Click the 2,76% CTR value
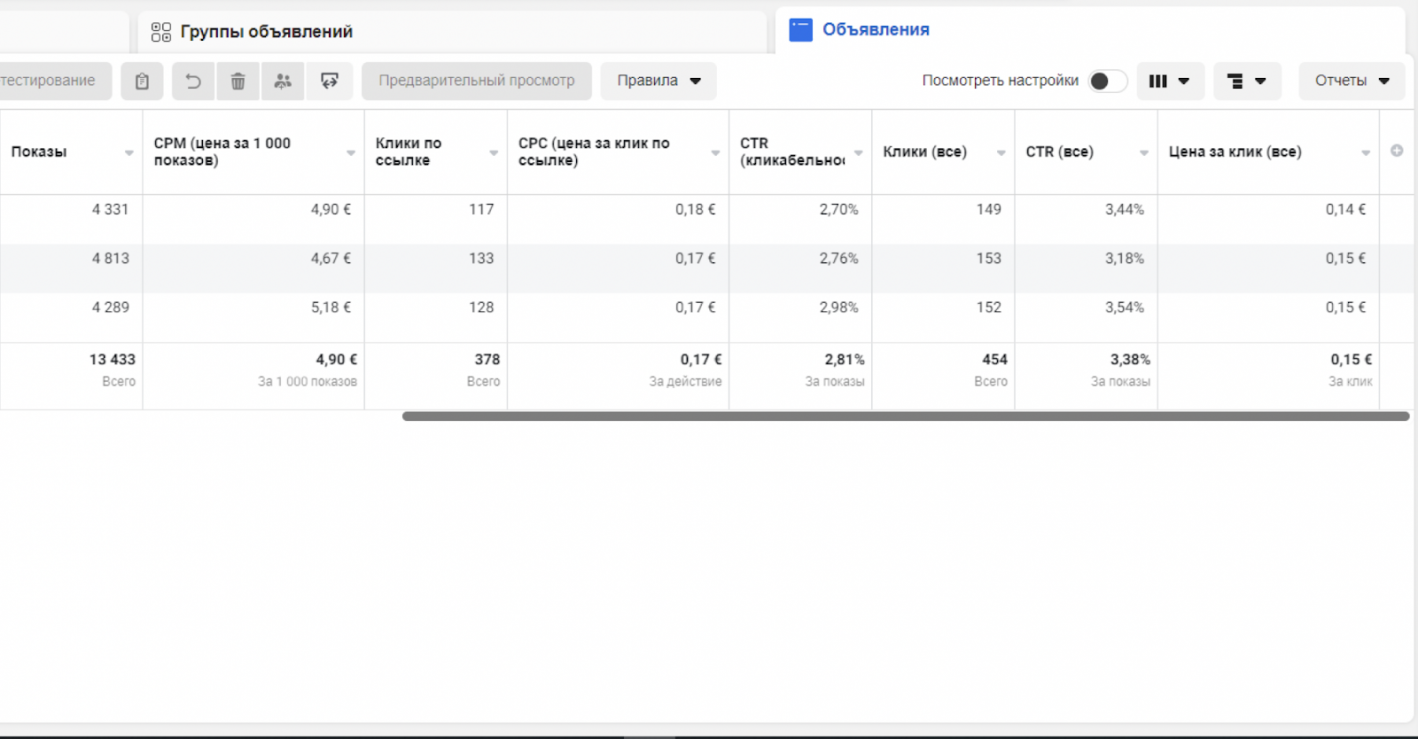Image resolution: width=1418 pixels, height=739 pixels. [x=838, y=258]
